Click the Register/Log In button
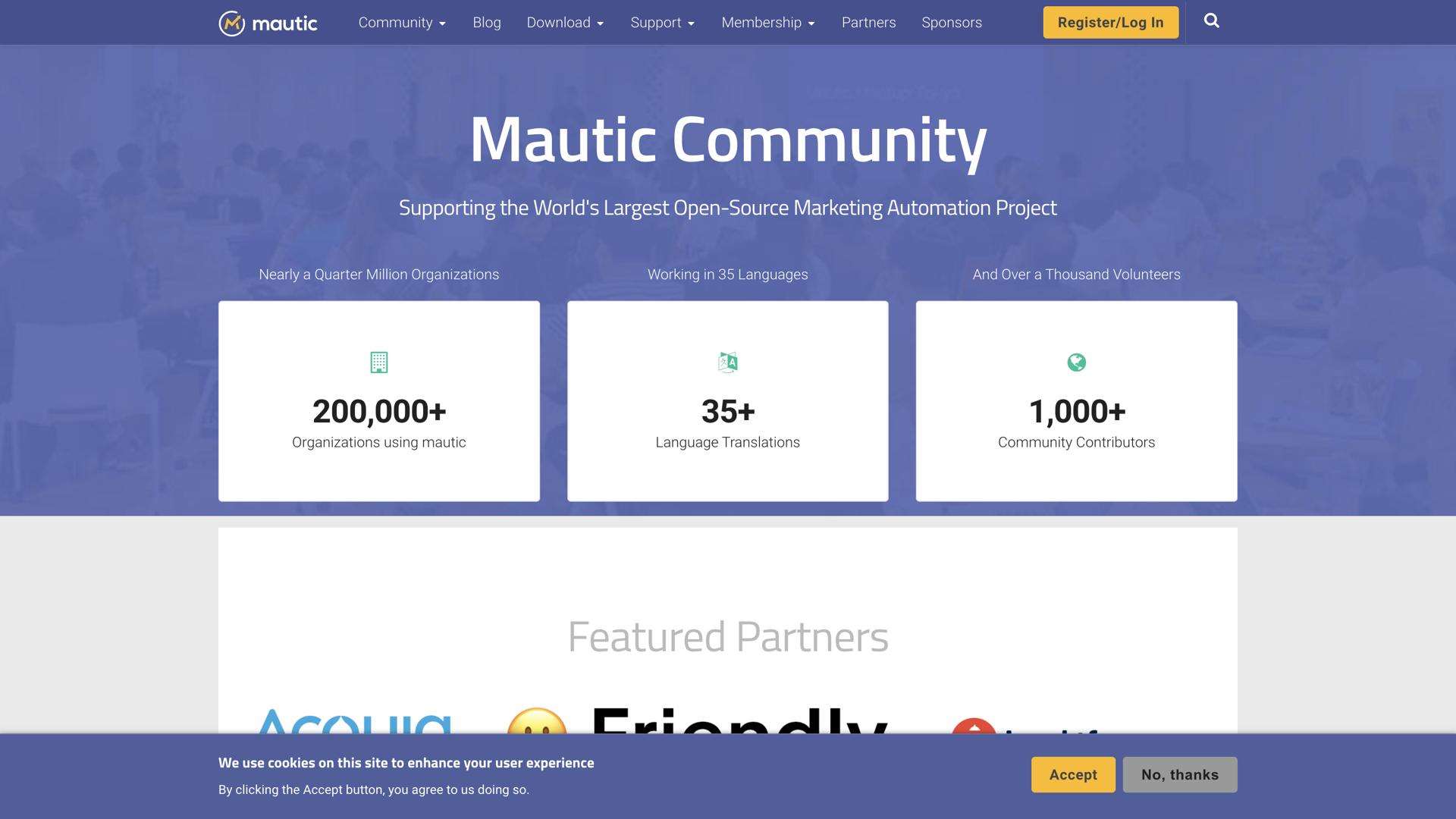The width and height of the screenshot is (1456, 819). pos(1110,22)
